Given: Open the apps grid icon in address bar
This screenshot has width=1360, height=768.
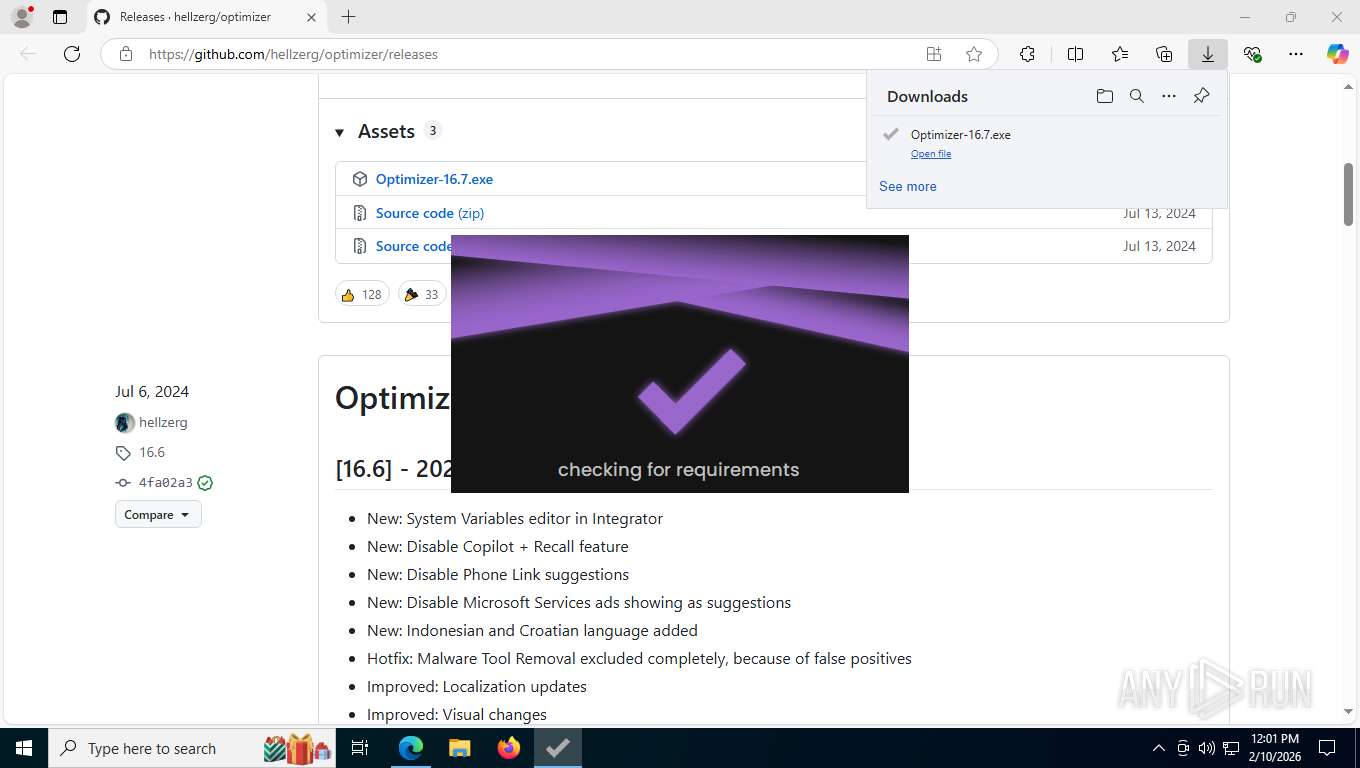Looking at the screenshot, I should tap(933, 54).
